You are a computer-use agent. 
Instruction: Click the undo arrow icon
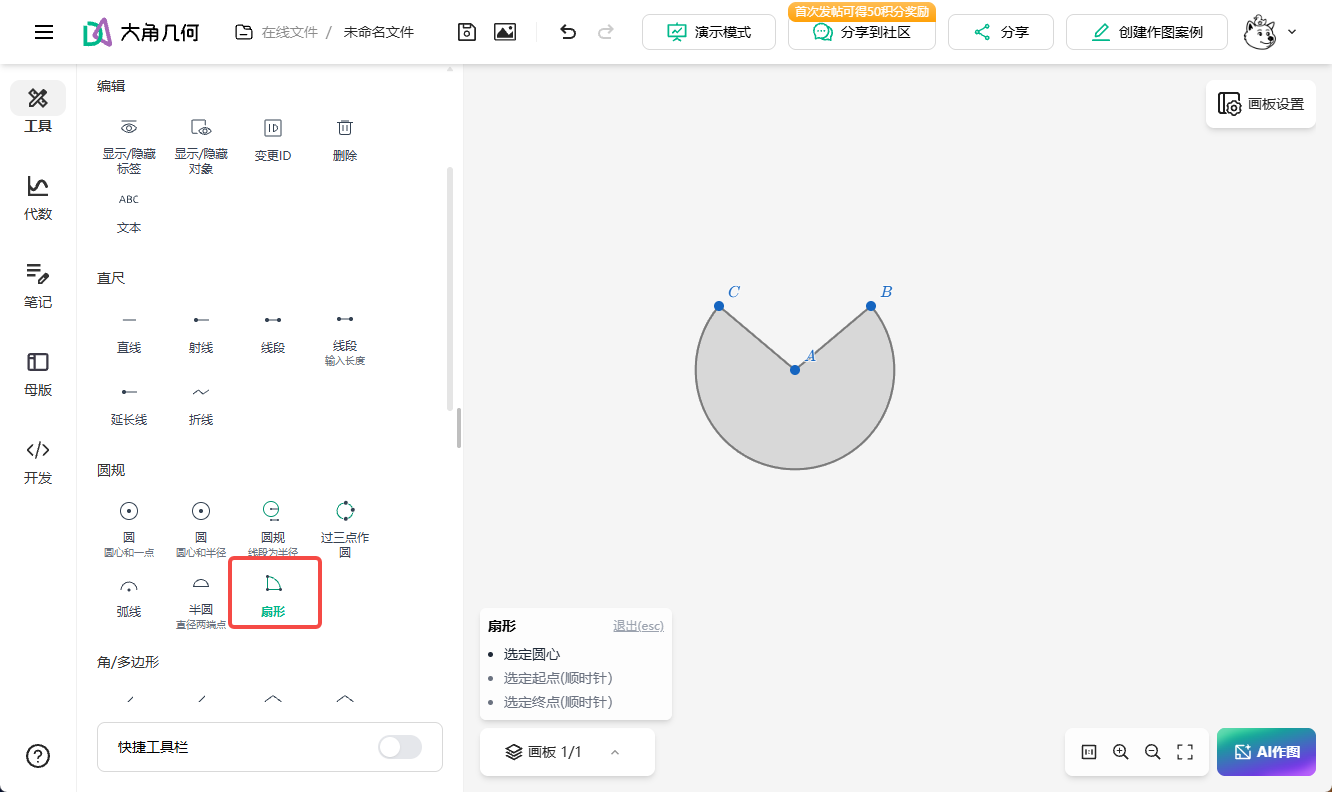pyautogui.click(x=568, y=32)
